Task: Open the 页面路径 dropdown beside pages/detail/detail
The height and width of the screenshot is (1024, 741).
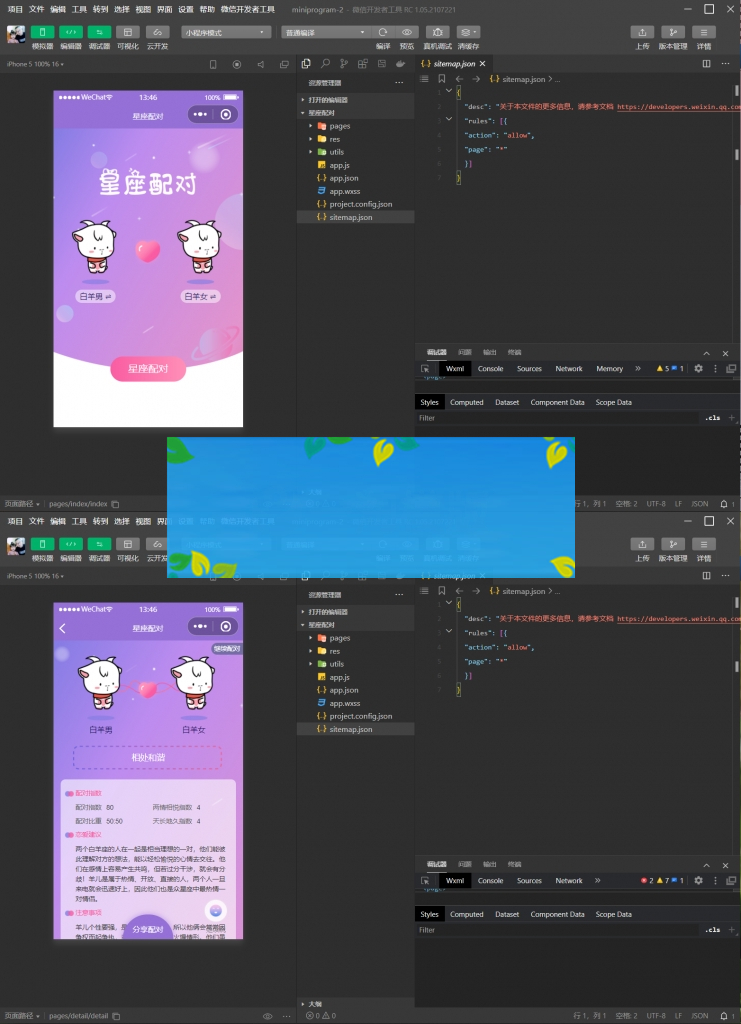Action: coord(22,1016)
